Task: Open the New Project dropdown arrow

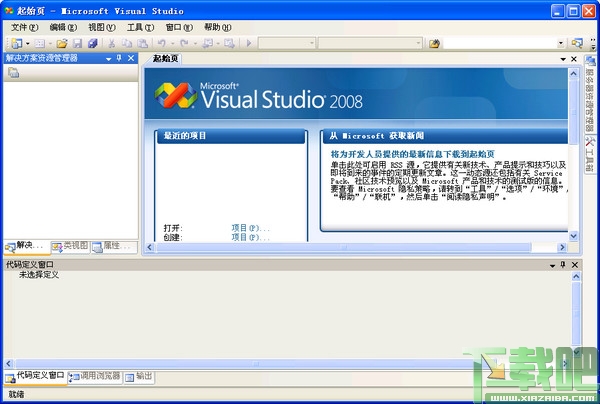Action: point(27,44)
